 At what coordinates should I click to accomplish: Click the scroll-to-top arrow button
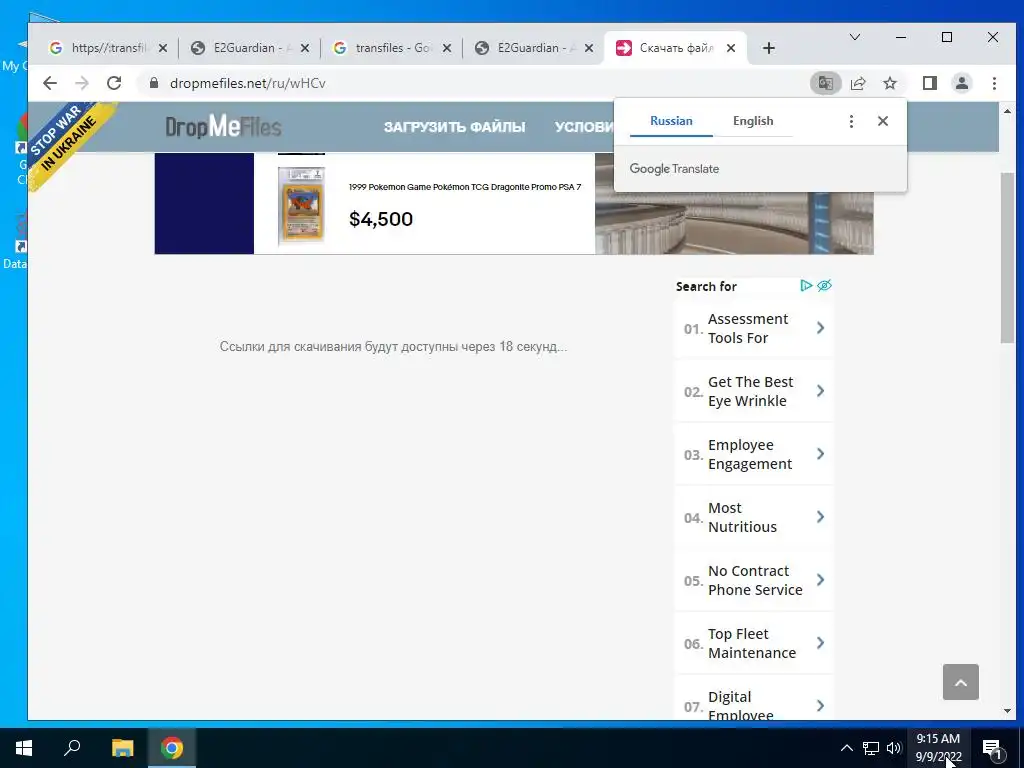pos(961,682)
